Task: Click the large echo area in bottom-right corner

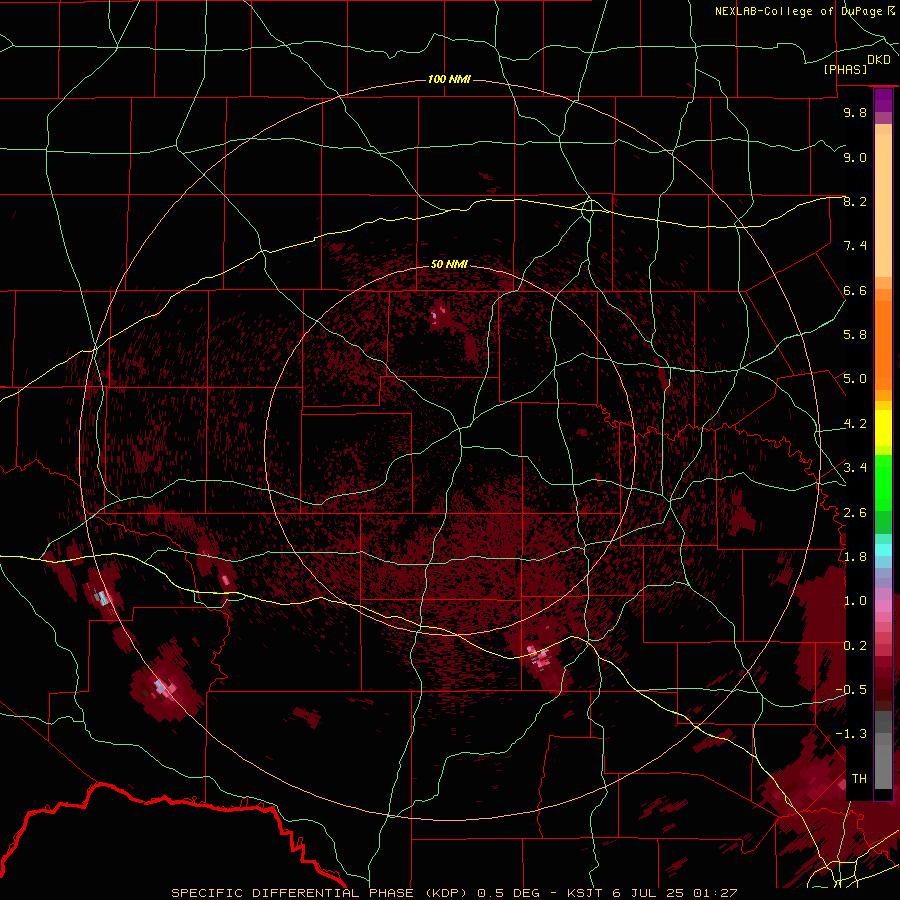Action: [x=827, y=804]
